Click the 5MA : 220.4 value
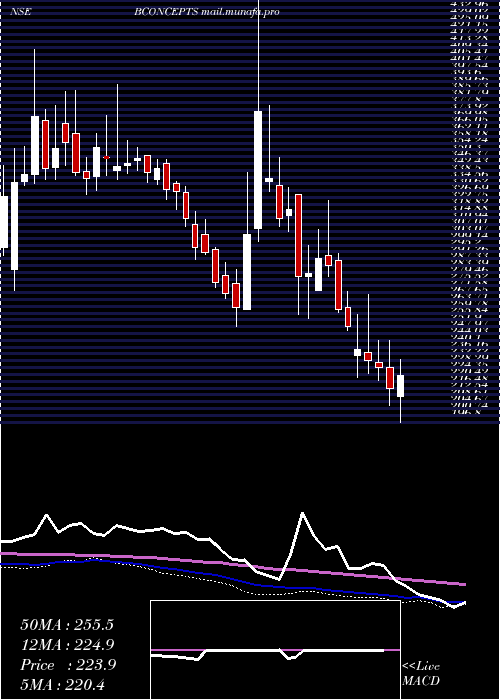500x700 pixels. point(63,684)
